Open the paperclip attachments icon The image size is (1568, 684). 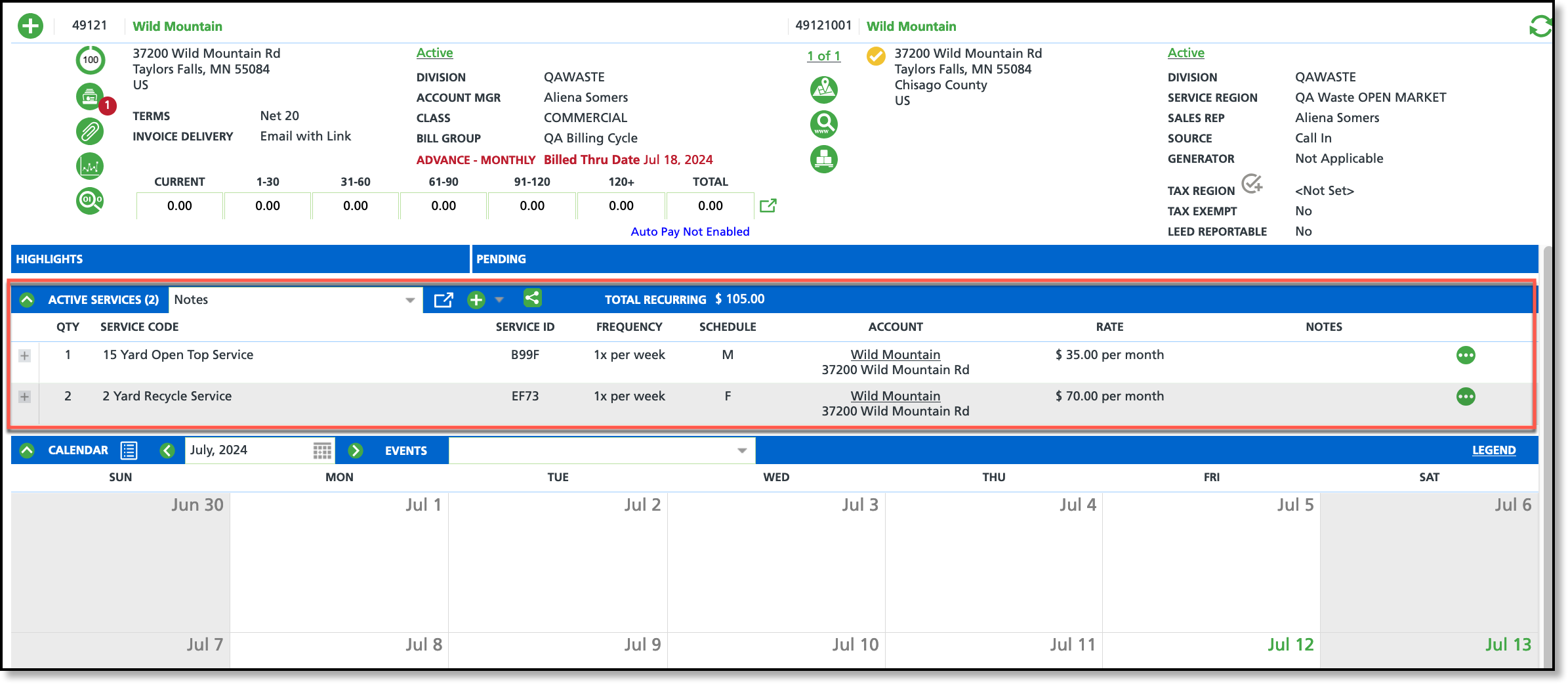(90, 131)
